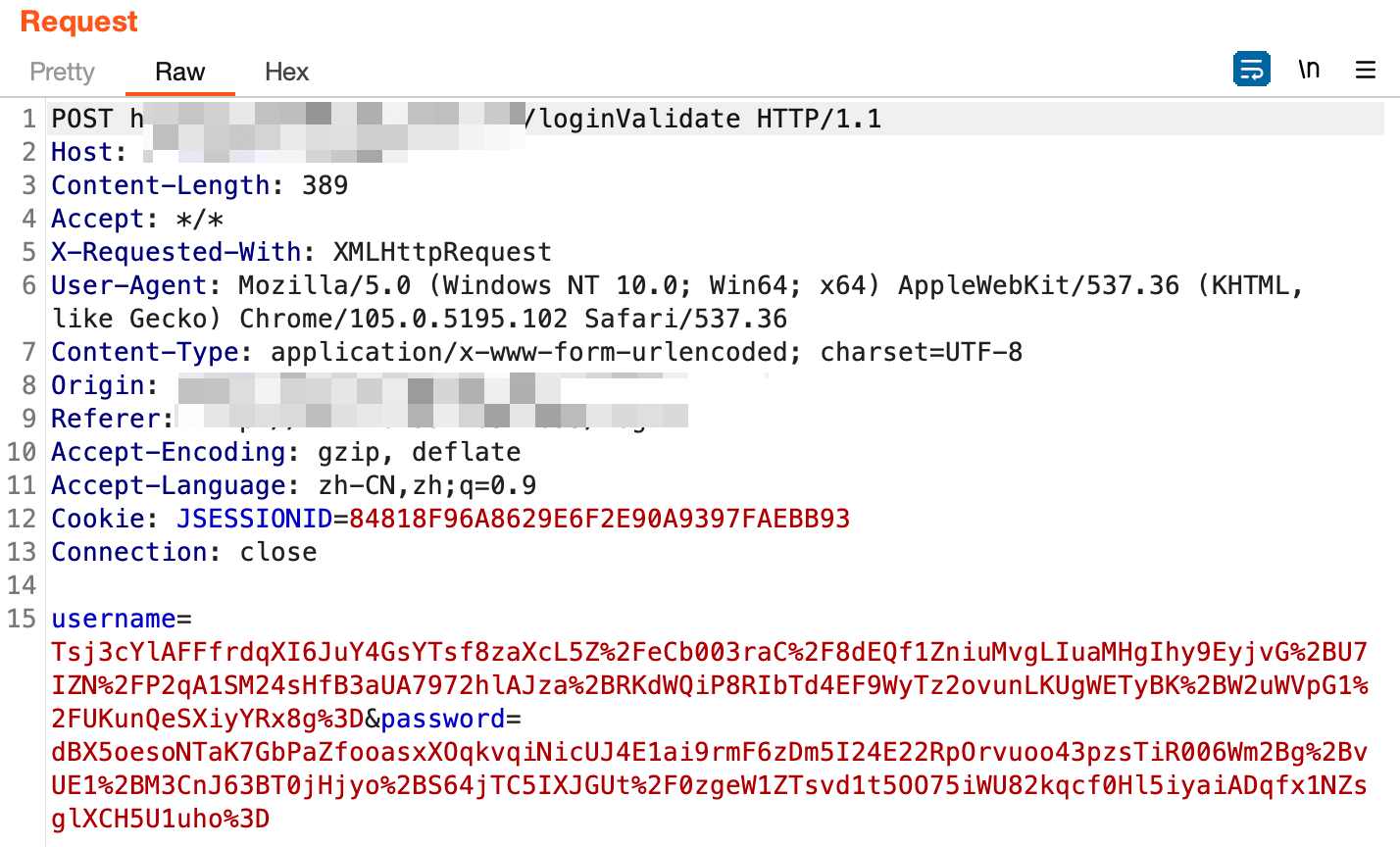Toggle the word wrap icon

tap(1251, 70)
